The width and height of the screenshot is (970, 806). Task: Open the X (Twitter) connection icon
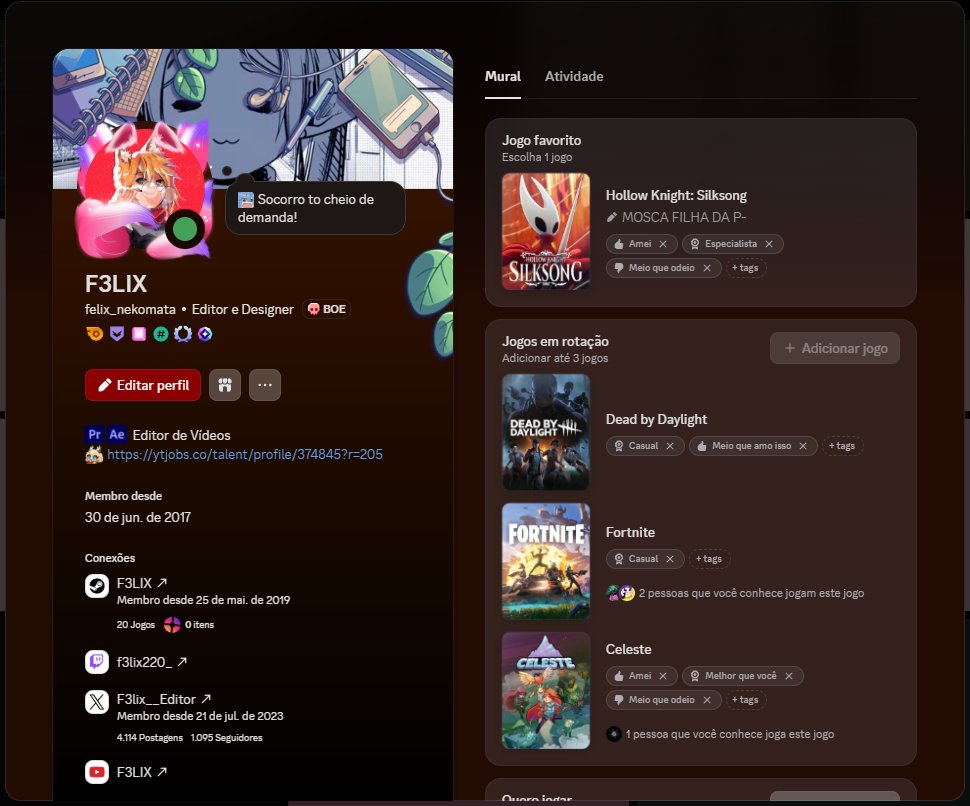97,702
